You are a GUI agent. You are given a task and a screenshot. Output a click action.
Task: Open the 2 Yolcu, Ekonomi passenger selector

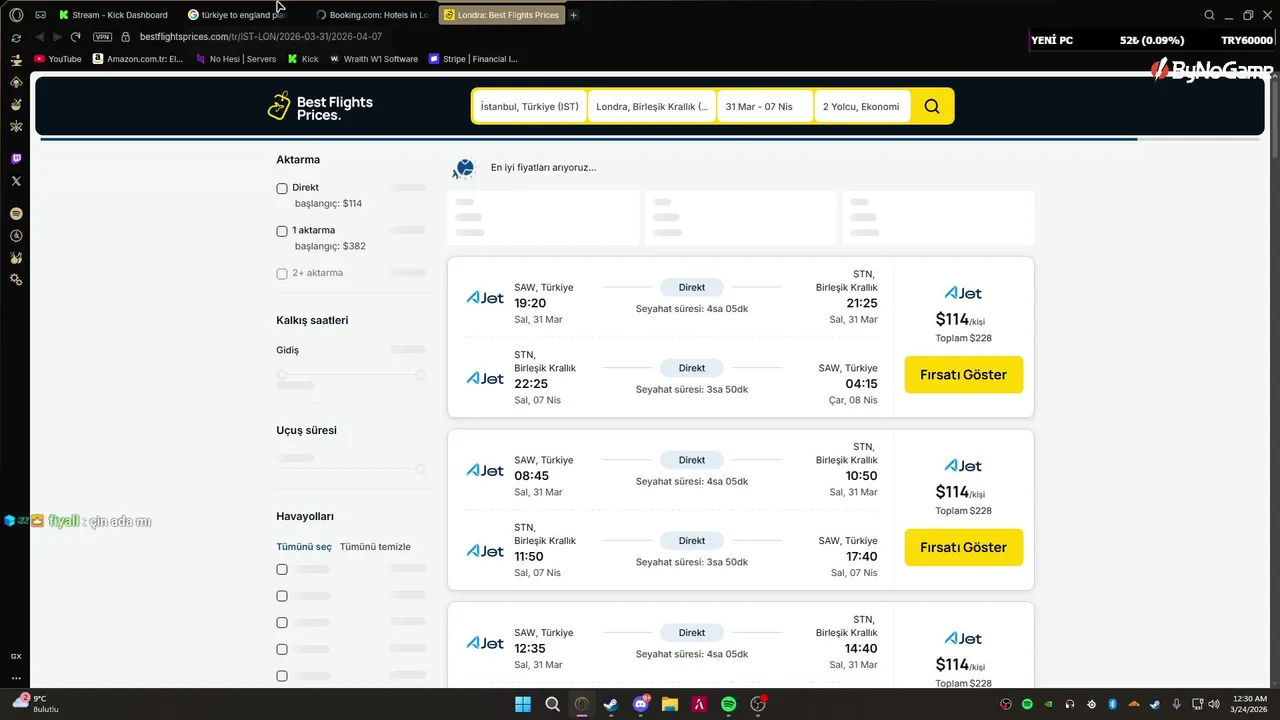pos(863,107)
